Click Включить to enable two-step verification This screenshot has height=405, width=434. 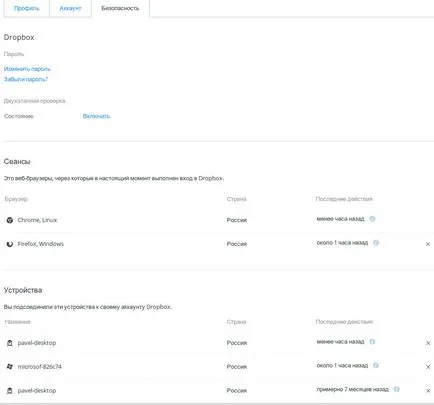[96, 116]
